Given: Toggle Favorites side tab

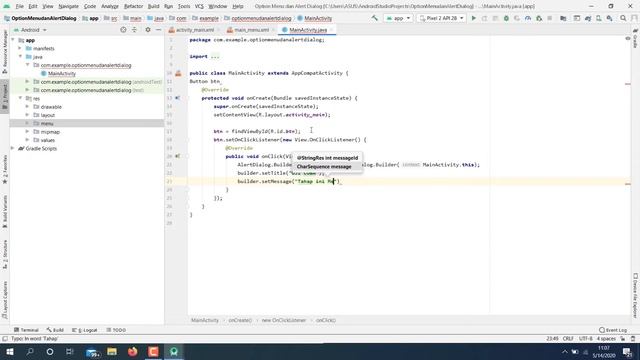Looking at the screenshot, I should point(5,169).
